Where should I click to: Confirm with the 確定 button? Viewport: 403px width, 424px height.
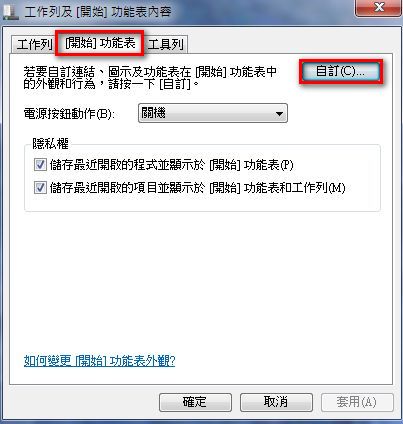[x=195, y=402]
